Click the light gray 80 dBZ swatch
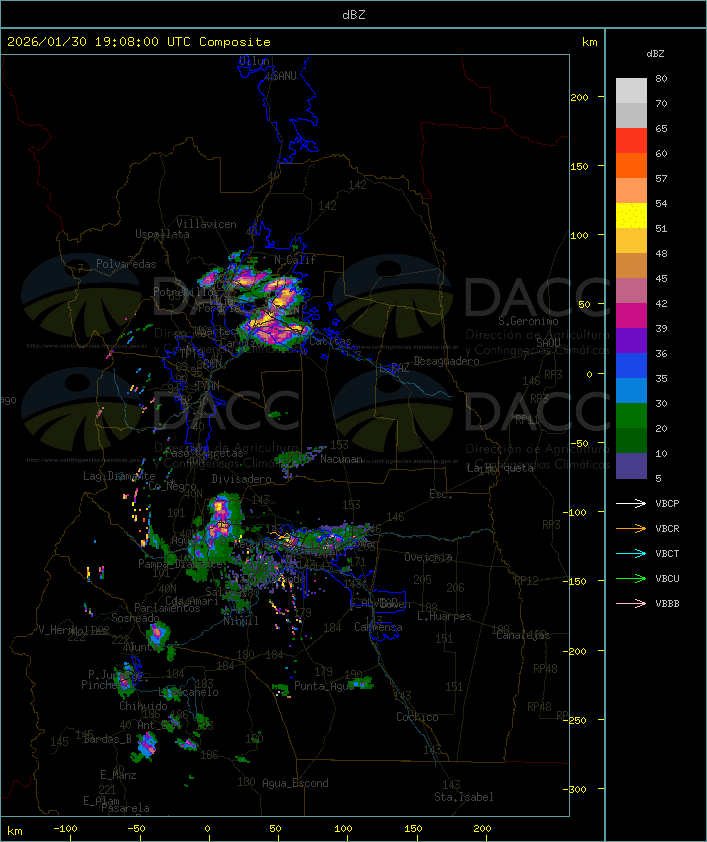707x842 pixels. pyautogui.click(x=631, y=90)
